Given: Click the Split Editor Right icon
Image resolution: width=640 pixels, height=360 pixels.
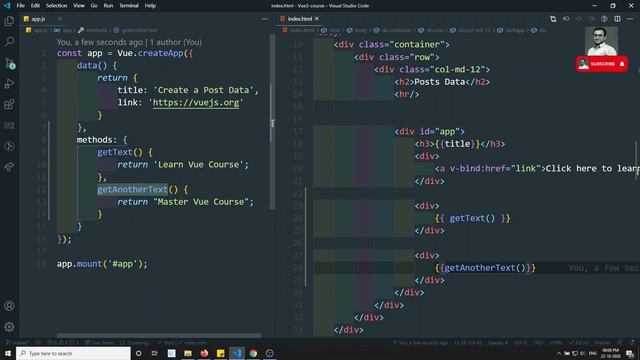Looking at the screenshot, I should coord(617,19).
